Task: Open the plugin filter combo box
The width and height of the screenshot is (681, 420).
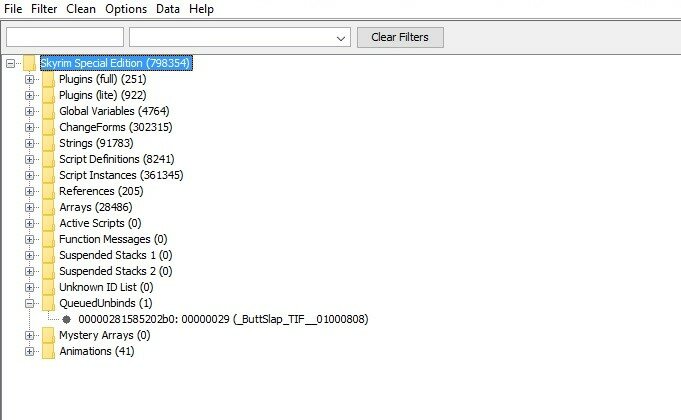Action: point(240,37)
